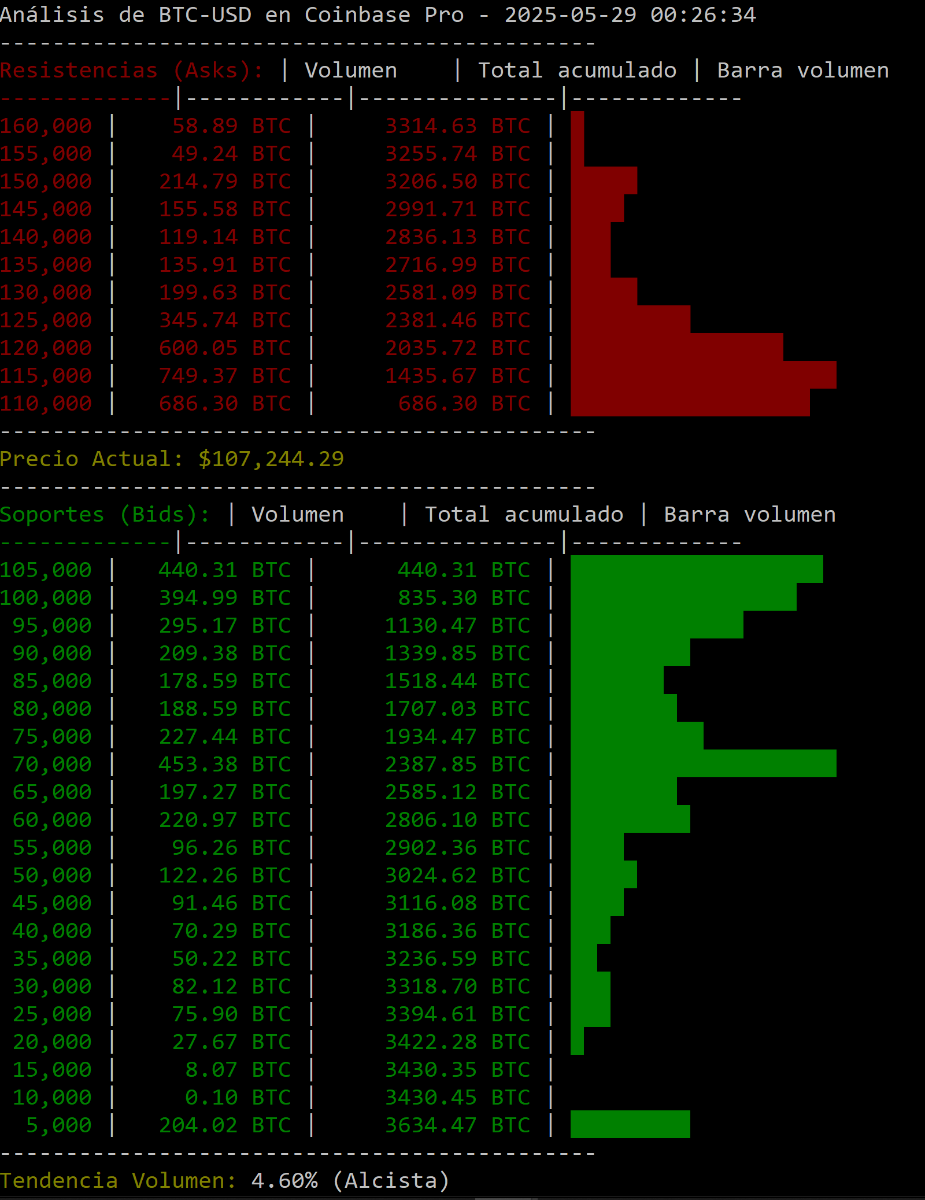Select the cumulative total 3024.62 BTC
The width and height of the screenshot is (925, 1200).
pos(458,875)
